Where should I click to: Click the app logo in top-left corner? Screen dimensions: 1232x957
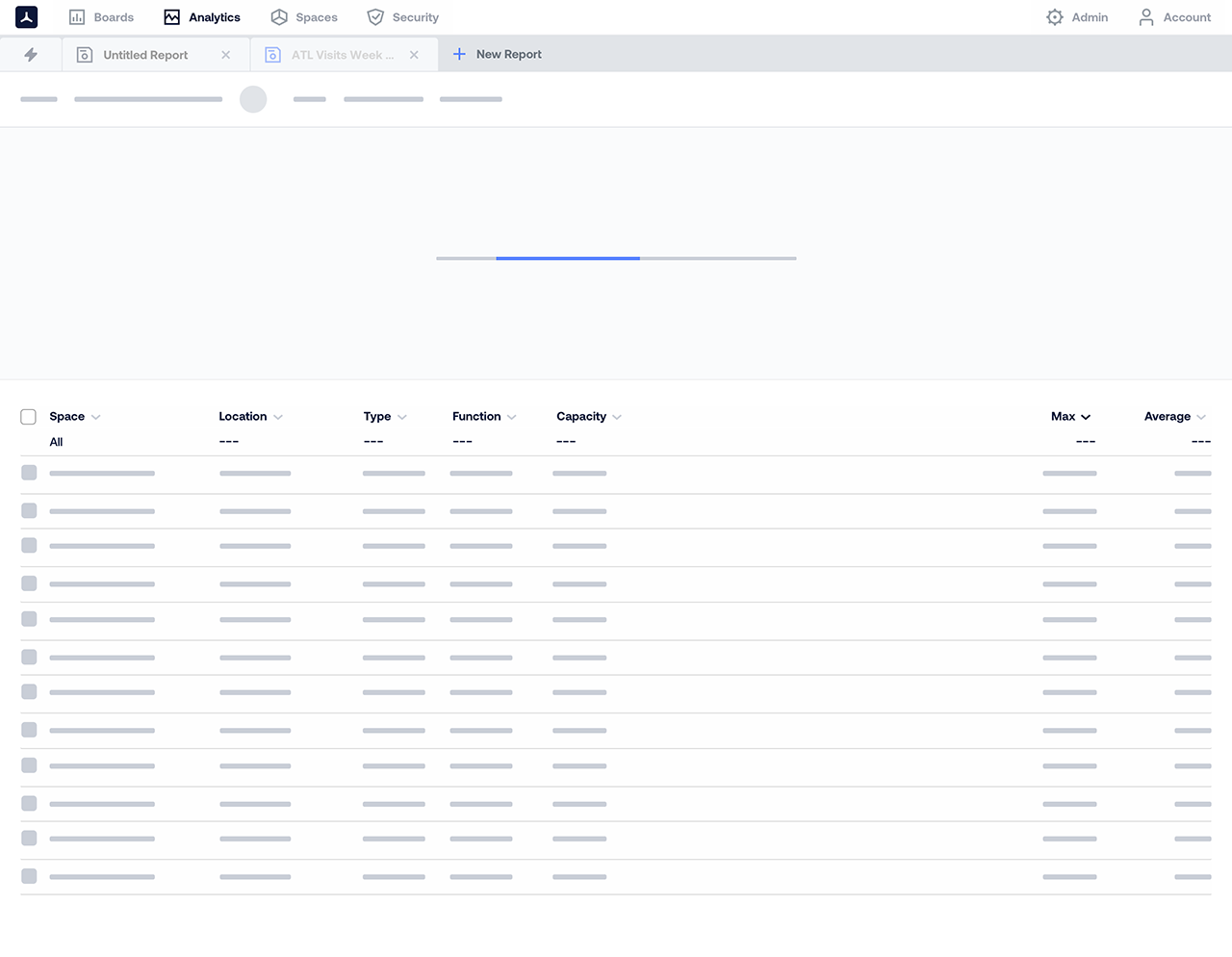[x=26, y=17]
